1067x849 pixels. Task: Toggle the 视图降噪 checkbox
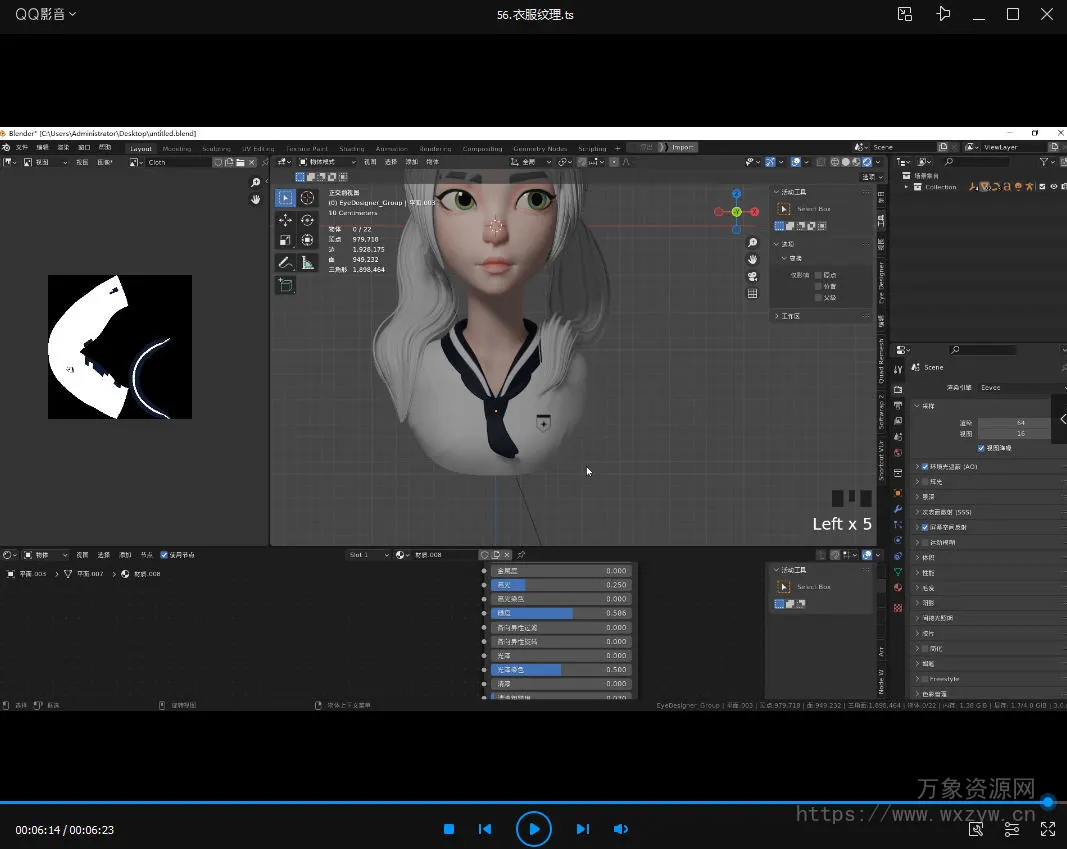(x=981, y=448)
